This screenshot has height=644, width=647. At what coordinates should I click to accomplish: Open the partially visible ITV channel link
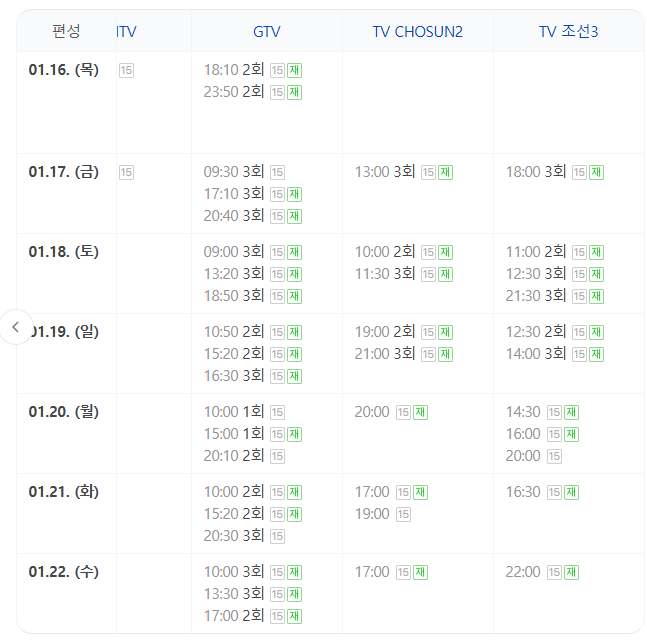coord(126,32)
